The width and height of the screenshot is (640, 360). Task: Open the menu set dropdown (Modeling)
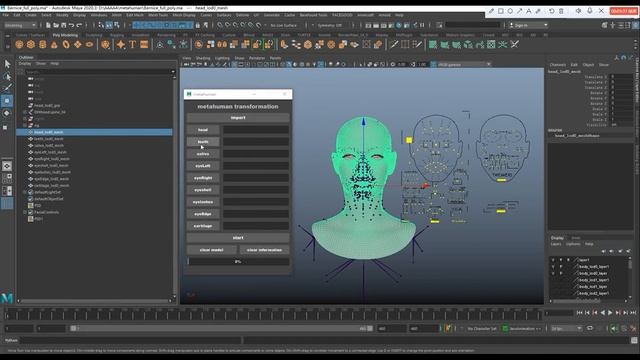point(20,25)
